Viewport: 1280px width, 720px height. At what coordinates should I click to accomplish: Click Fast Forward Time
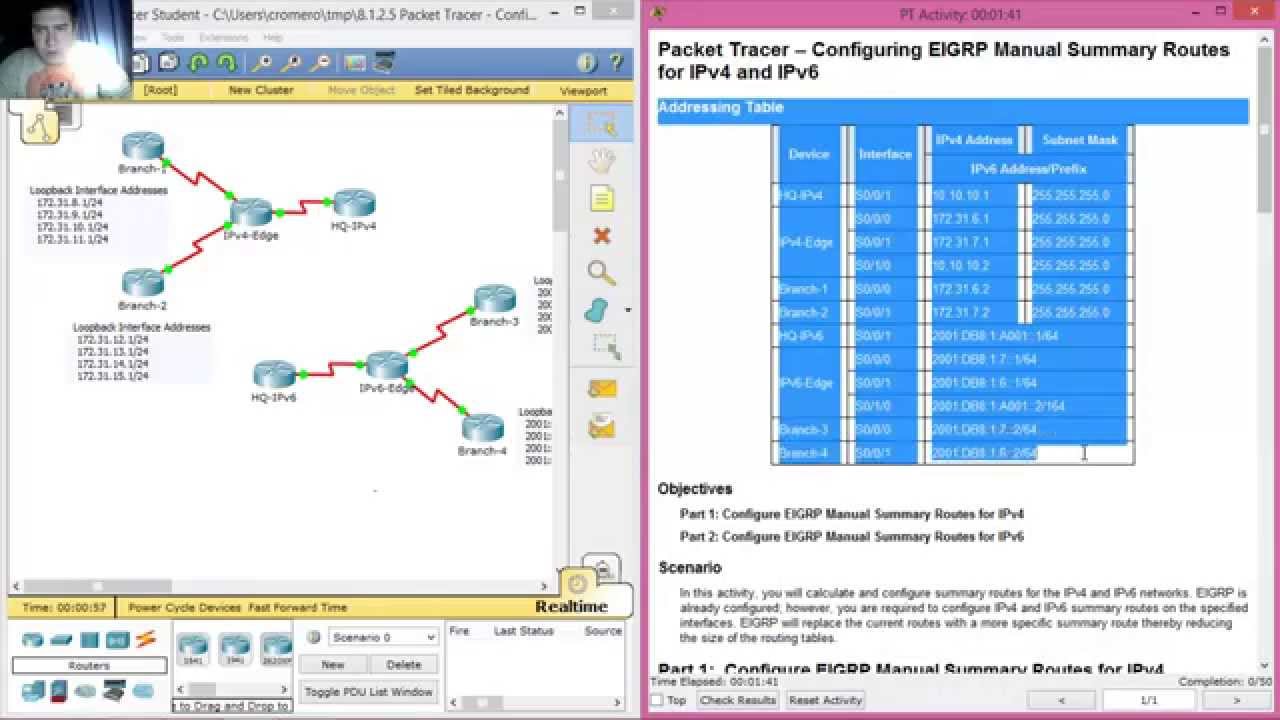(298, 607)
